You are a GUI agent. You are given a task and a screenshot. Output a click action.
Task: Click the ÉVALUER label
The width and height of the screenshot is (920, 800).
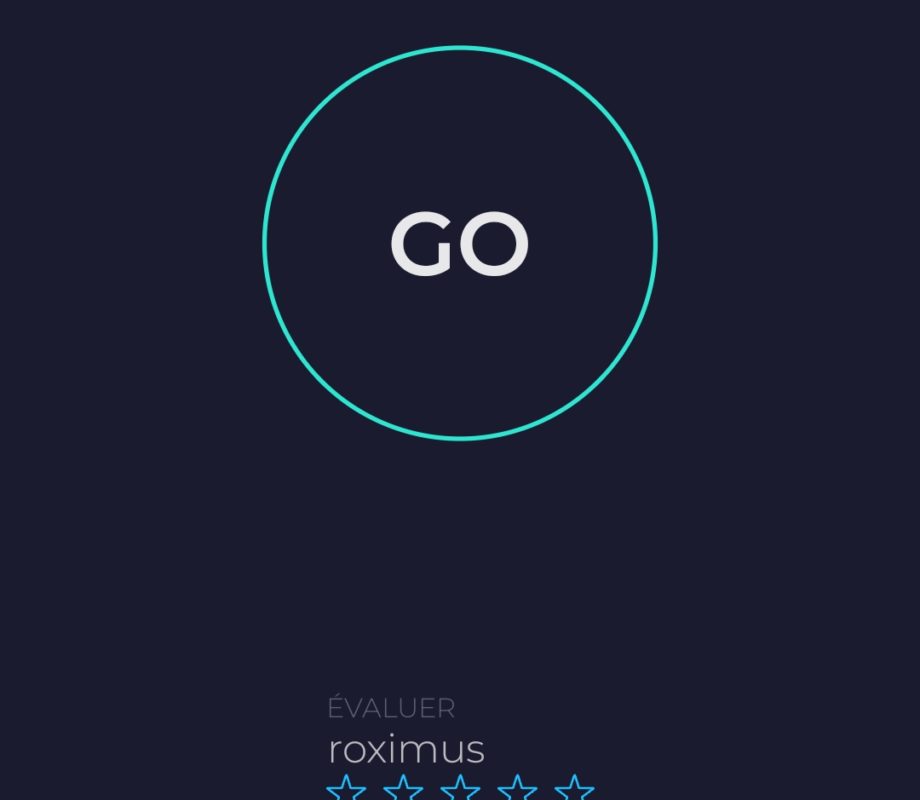pyautogui.click(x=391, y=706)
